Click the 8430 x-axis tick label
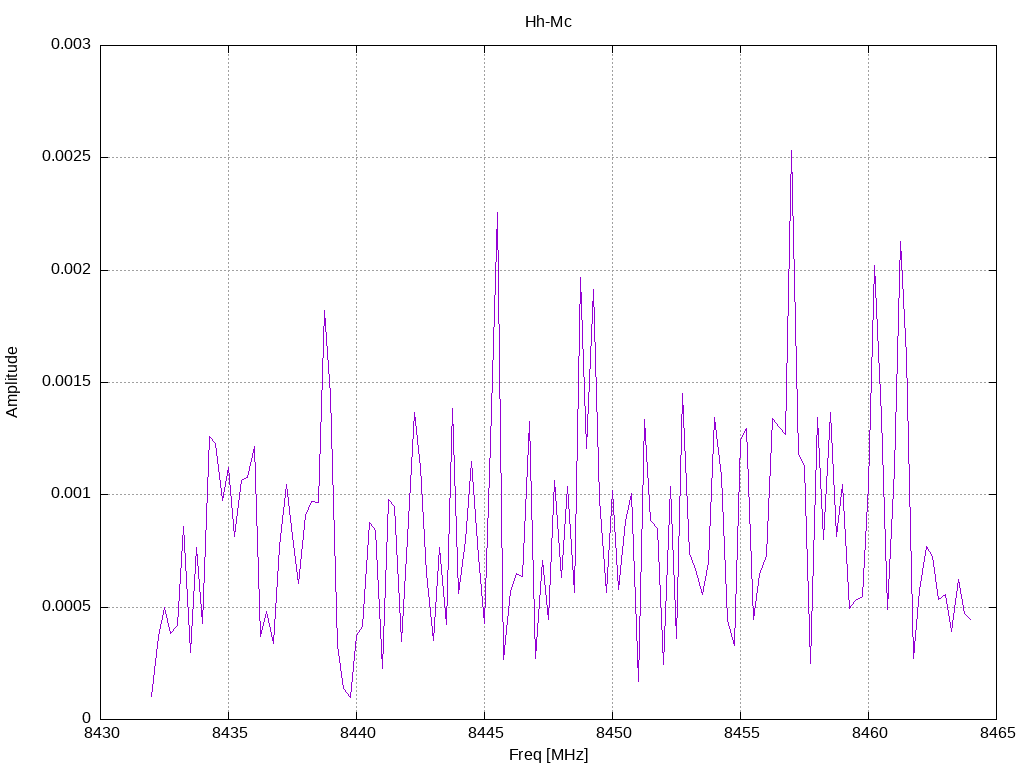This screenshot has height=768, width=1024. point(101,733)
